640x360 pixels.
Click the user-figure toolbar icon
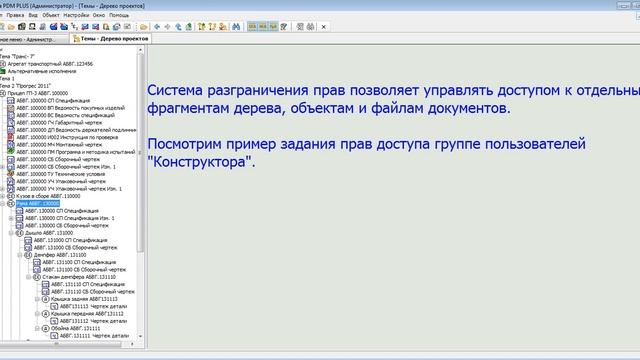pos(223,27)
